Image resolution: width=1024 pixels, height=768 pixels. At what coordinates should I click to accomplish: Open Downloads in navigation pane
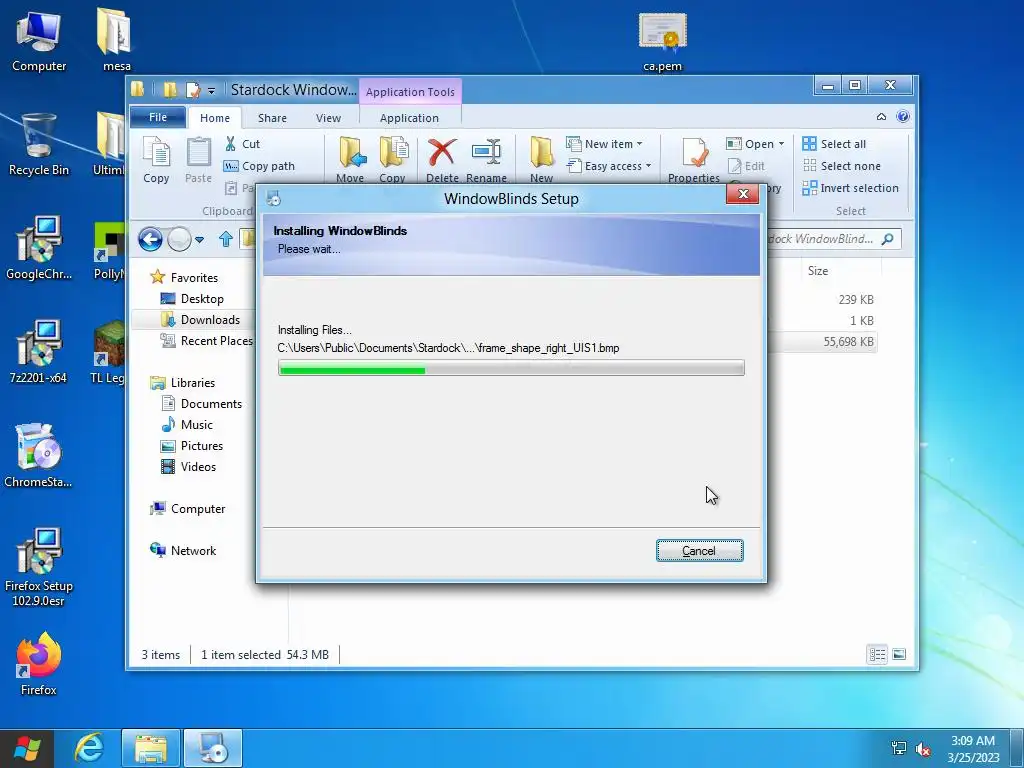click(200, 319)
